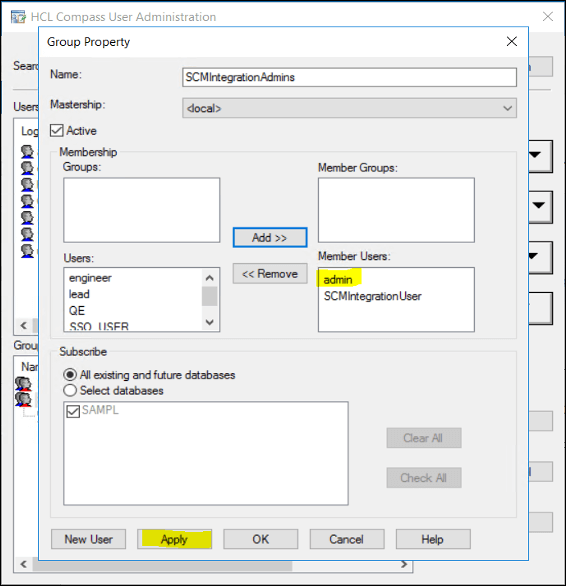Click last user icon in background Users list
The width and height of the screenshot is (566, 586).
[27, 251]
